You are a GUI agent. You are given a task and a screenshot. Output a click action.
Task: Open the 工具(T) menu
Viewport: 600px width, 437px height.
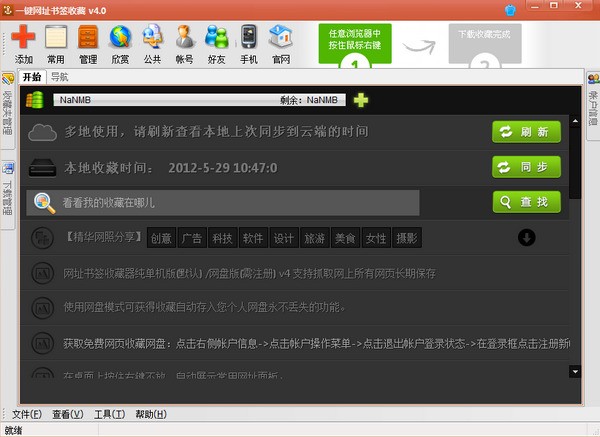coord(109,414)
